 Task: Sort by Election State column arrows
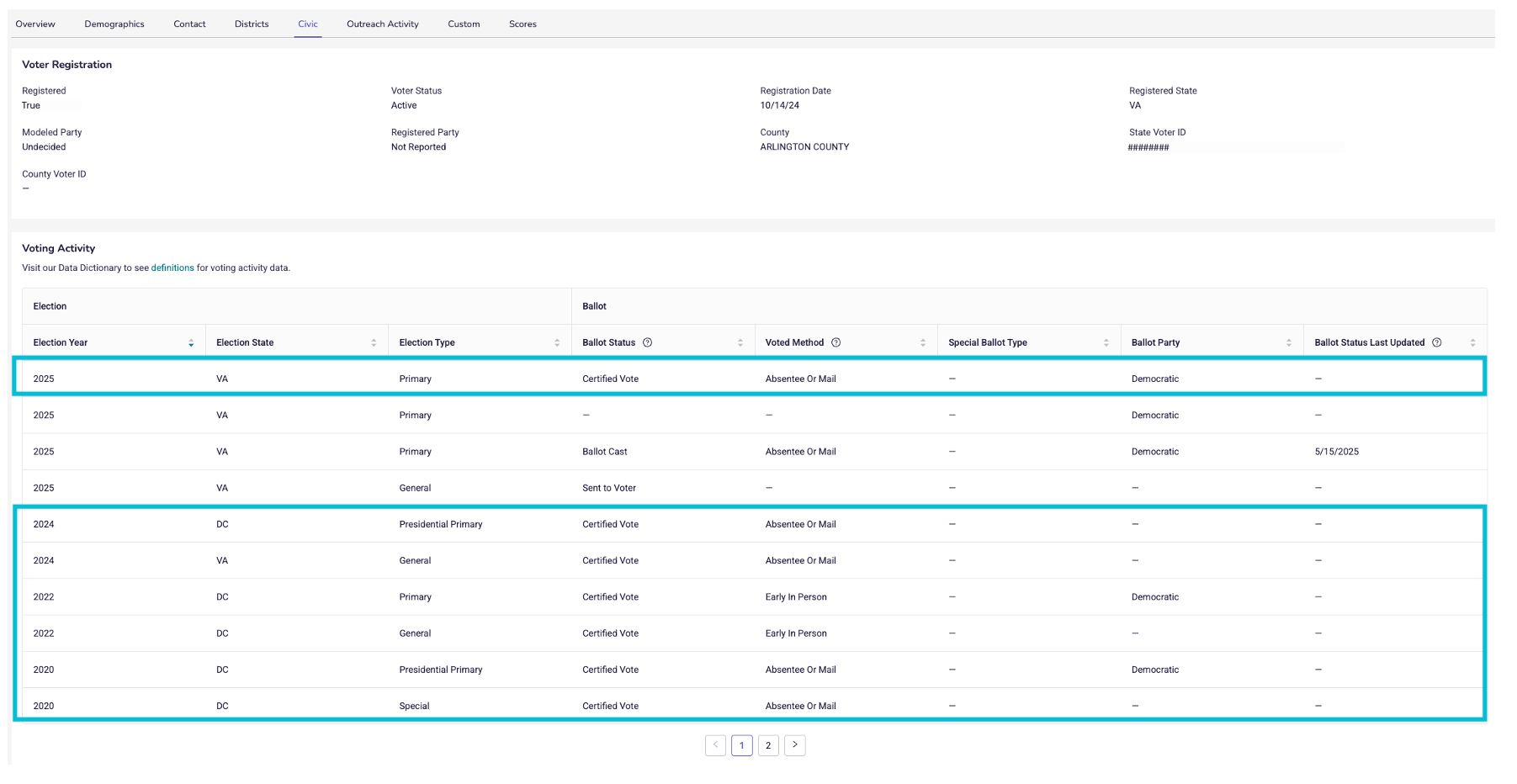click(x=374, y=342)
